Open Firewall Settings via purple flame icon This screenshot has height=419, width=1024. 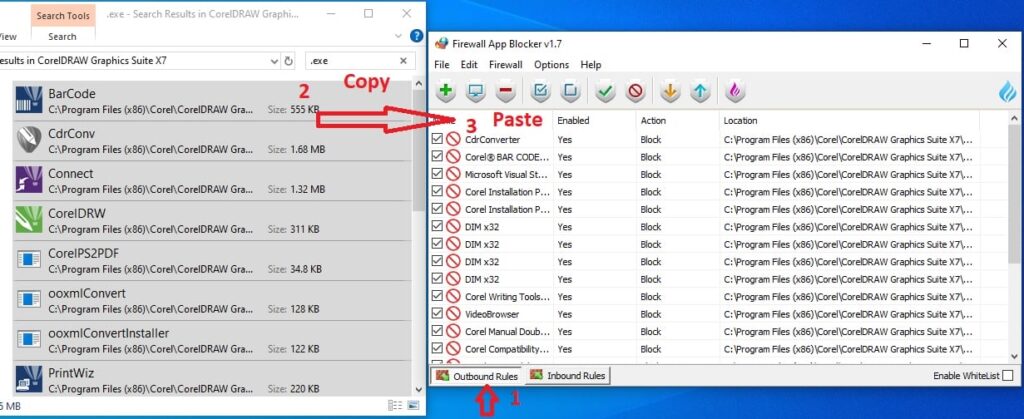[735, 91]
